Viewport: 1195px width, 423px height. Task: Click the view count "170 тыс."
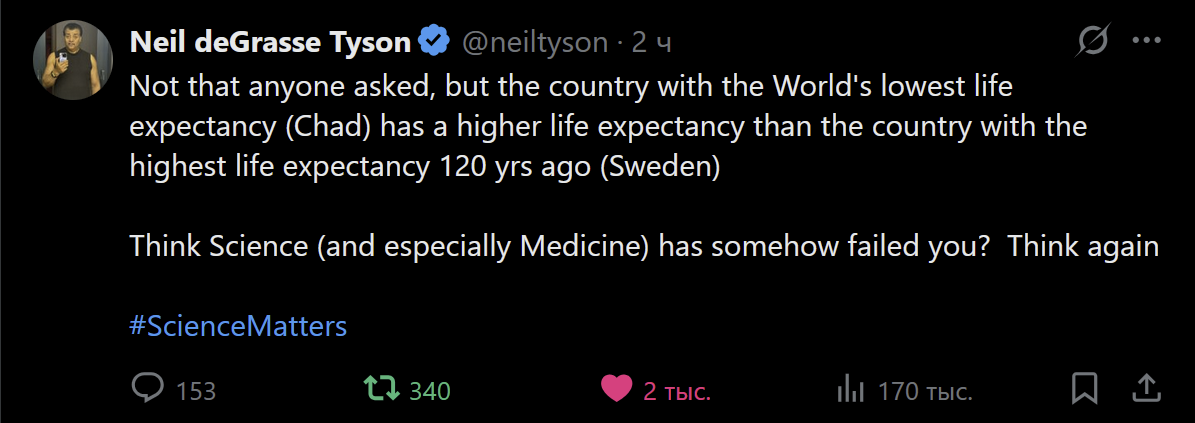(924, 391)
